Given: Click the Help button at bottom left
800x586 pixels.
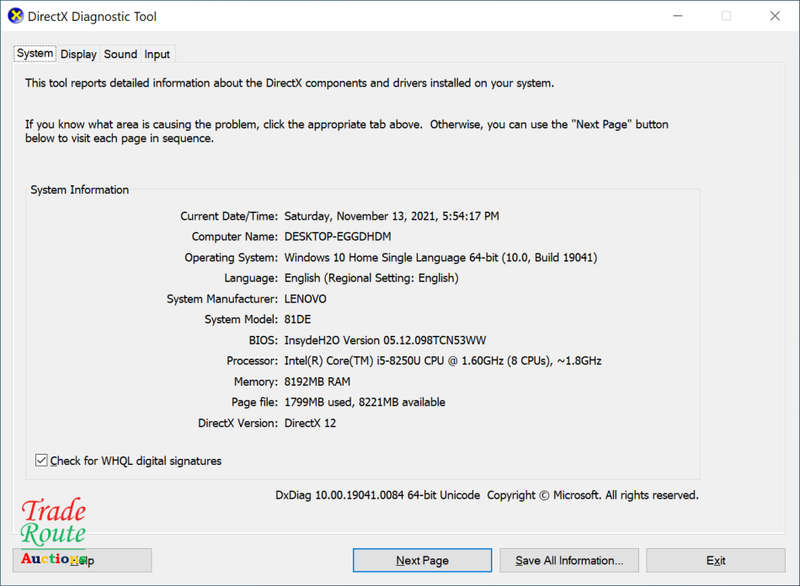Looking at the screenshot, I should pyautogui.click(x=82, y=560).
